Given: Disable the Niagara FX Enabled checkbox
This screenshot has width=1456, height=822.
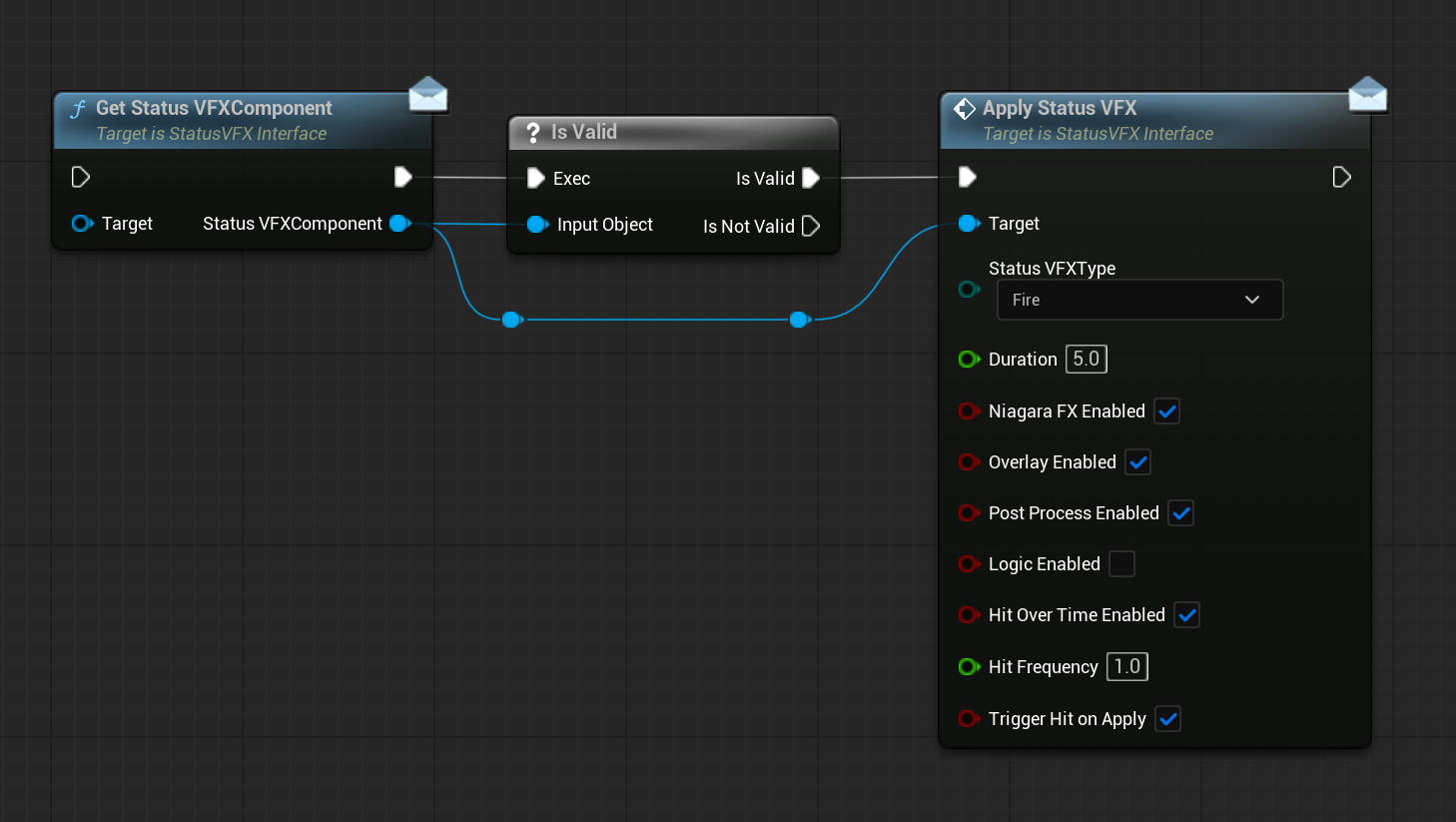Looking at the screenshot, I should click(x=1166, y=411).
